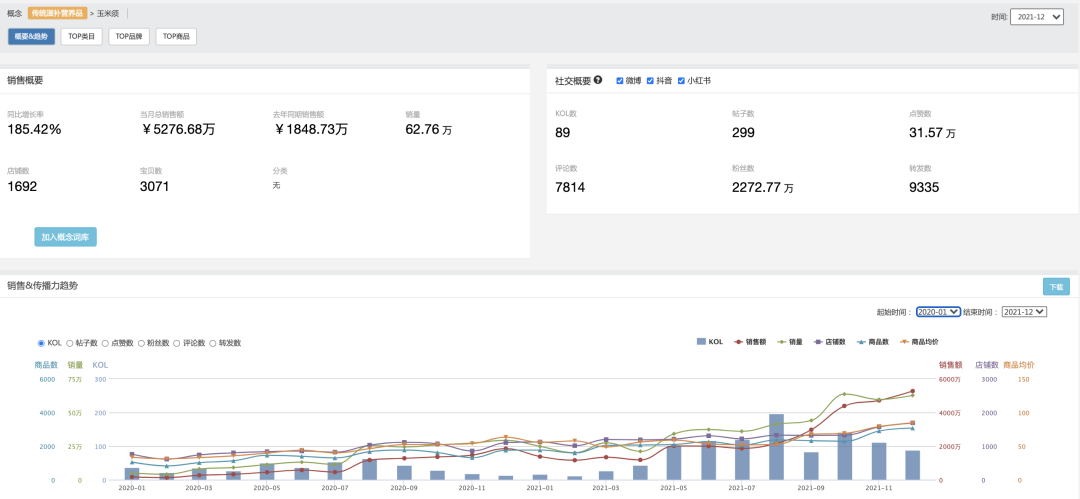Open the 起始时间 2020-01 dropdown
Viewport: 1080px width, 499px height.
pos(938,312)
